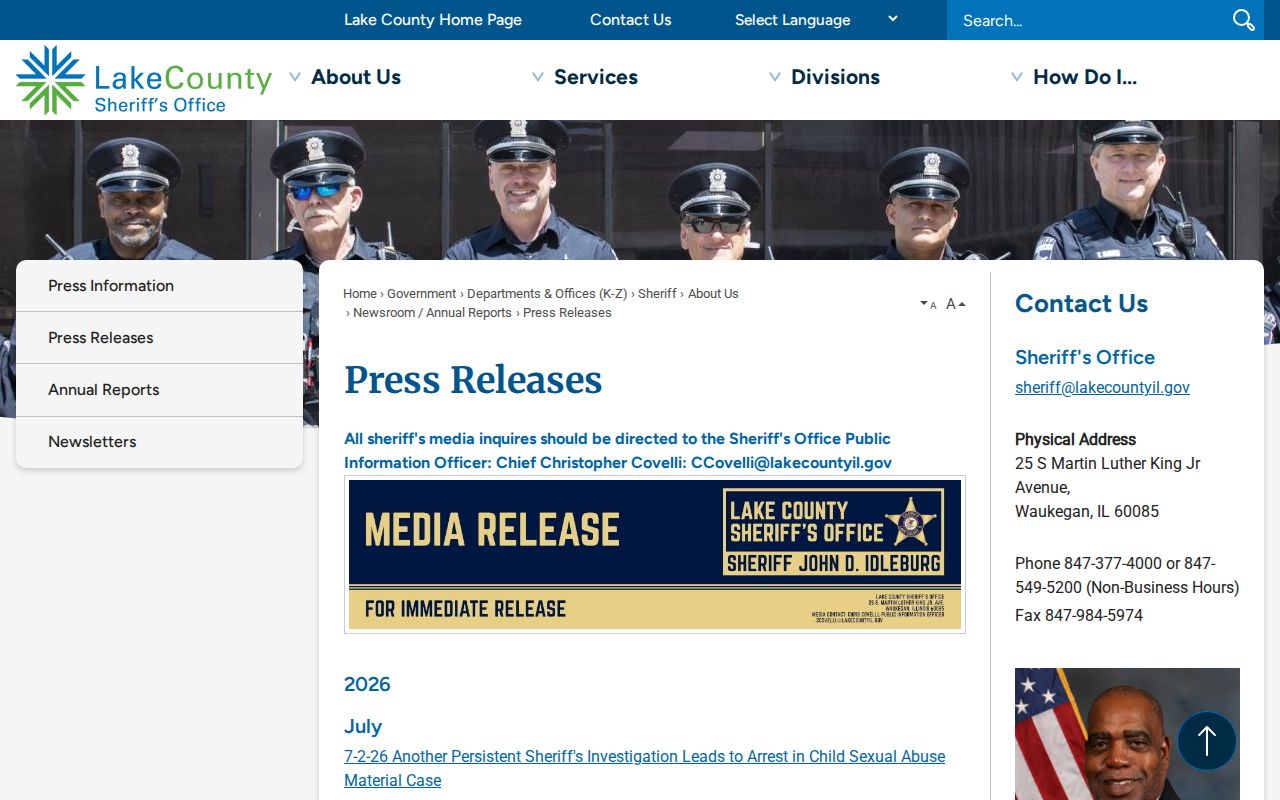Open the Lake County Sheriff's Office logo
This screenshot has height=800, width=1280.
click(144, 80)
